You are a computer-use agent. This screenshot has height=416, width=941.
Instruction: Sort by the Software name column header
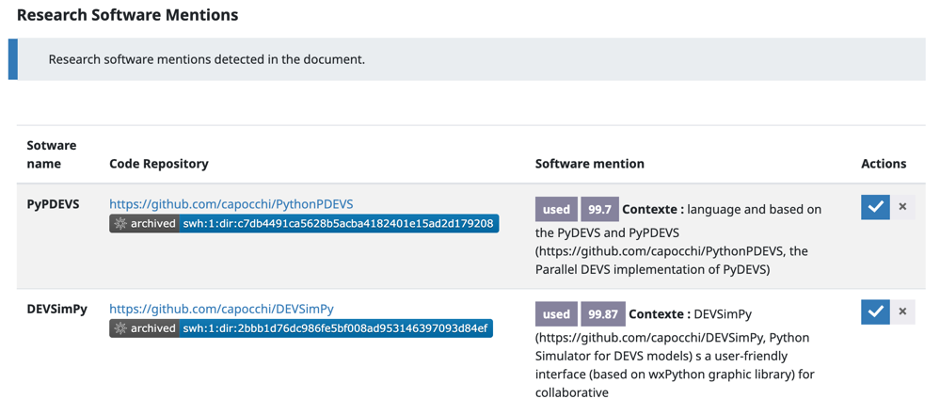51,154
